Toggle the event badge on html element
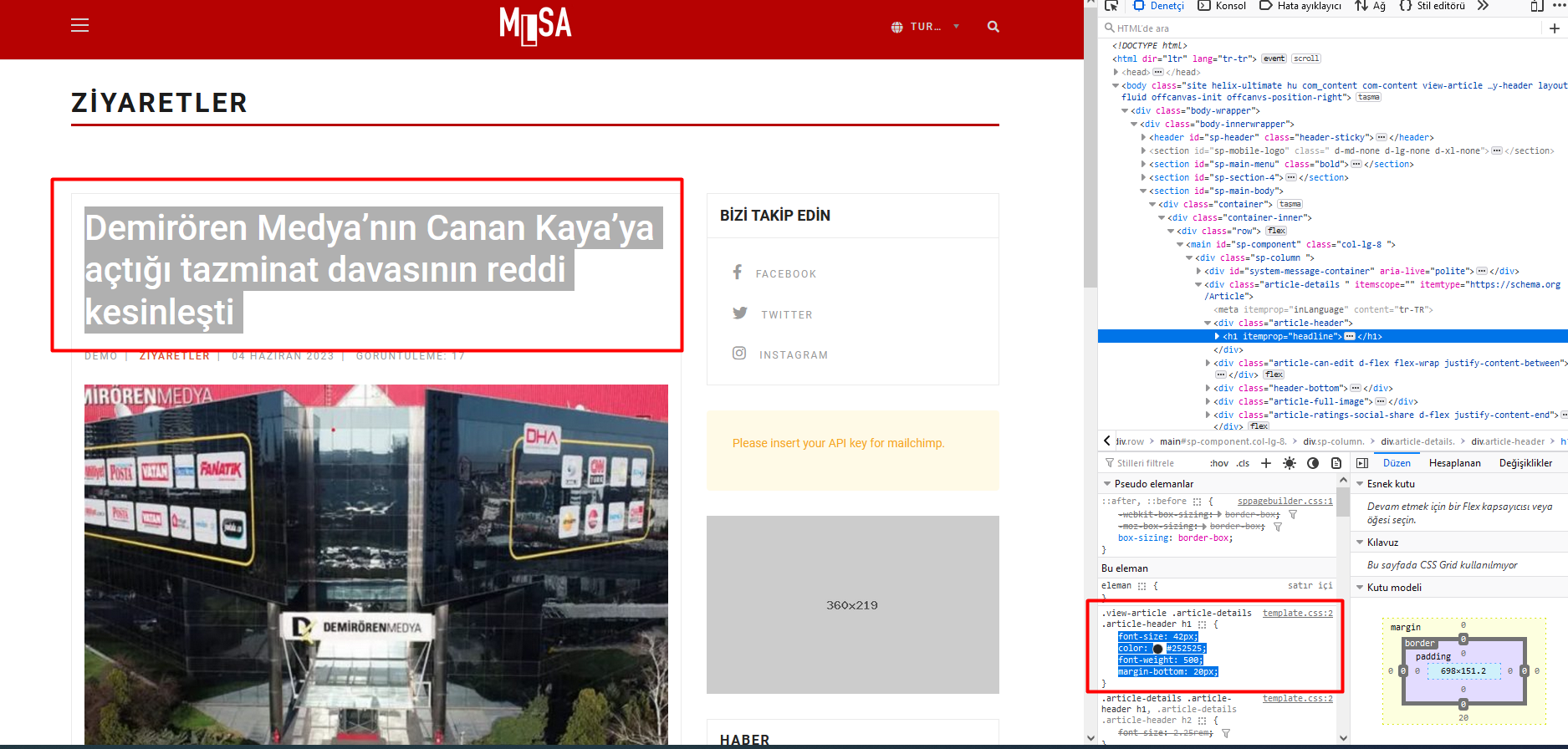The width and height of the screenshot is (1568, 749). [1274, 59]
